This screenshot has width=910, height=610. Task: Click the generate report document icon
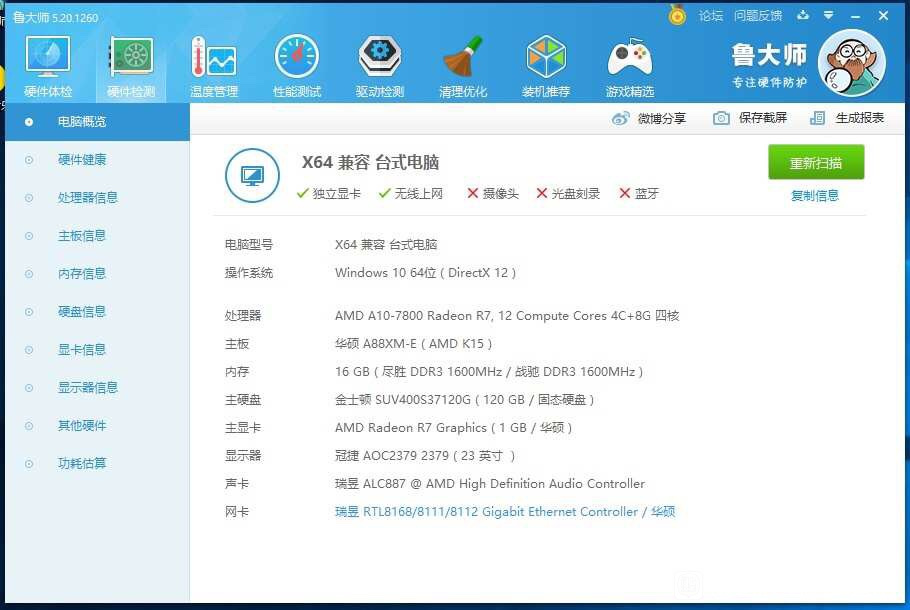817,118
